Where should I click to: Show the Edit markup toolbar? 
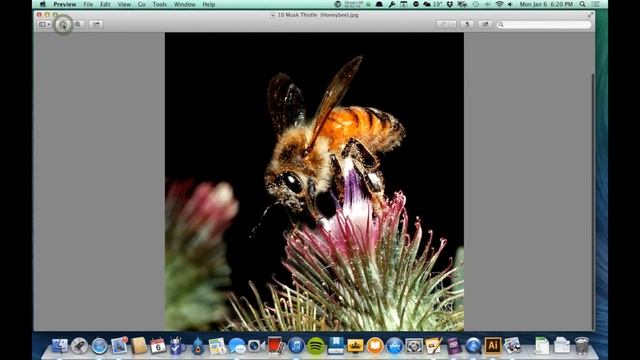[x=485, y=24]
